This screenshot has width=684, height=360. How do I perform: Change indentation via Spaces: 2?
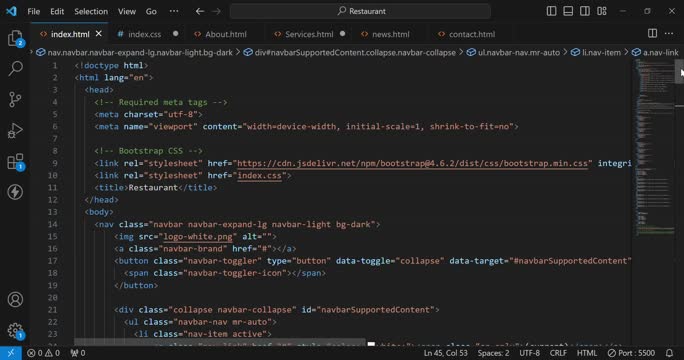493,353
